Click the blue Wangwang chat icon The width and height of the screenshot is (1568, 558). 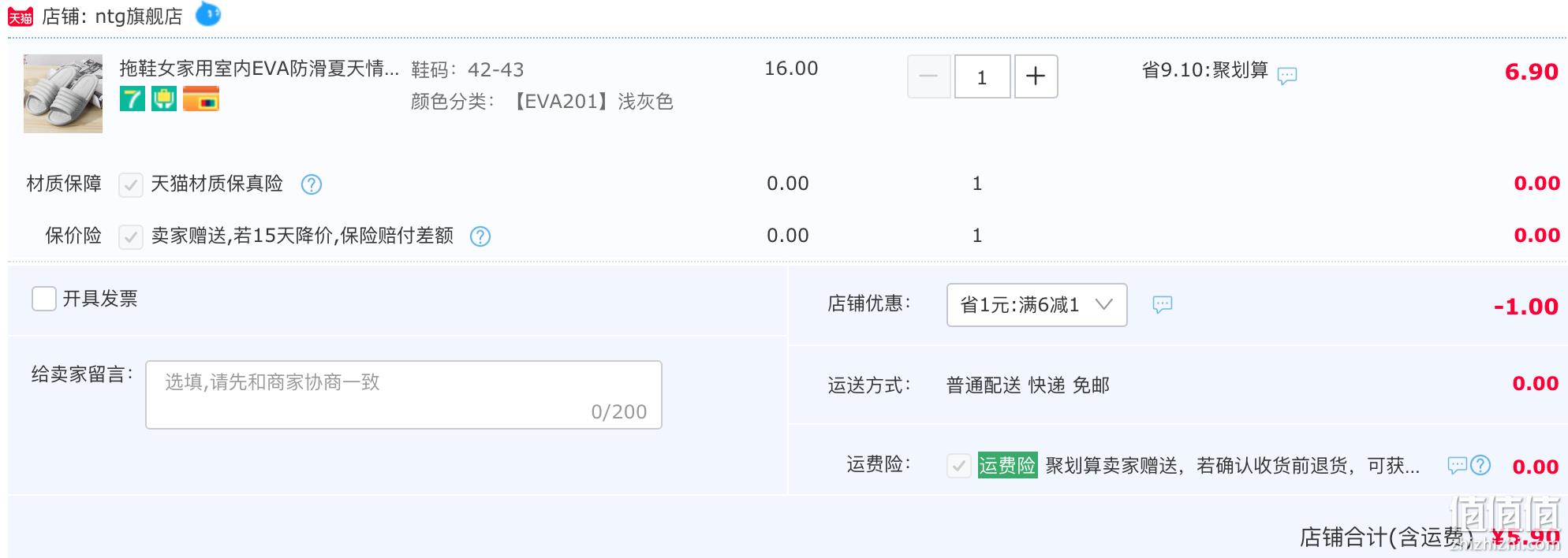208,14
